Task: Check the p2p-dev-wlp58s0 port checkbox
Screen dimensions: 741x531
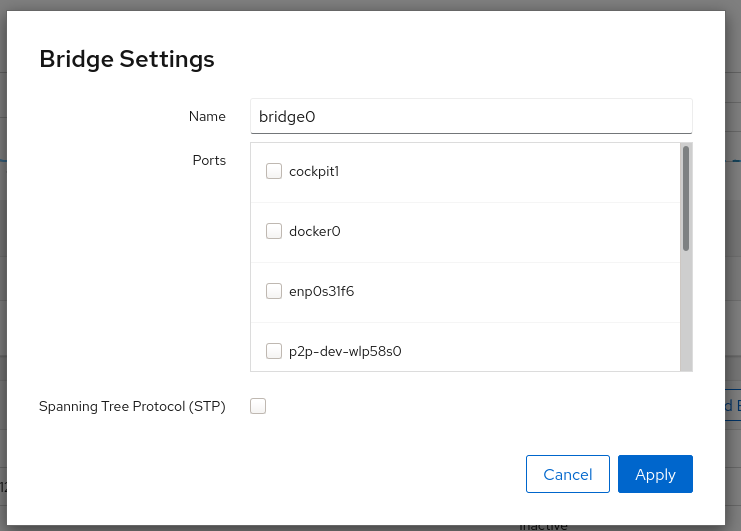Action: [274, 351]
